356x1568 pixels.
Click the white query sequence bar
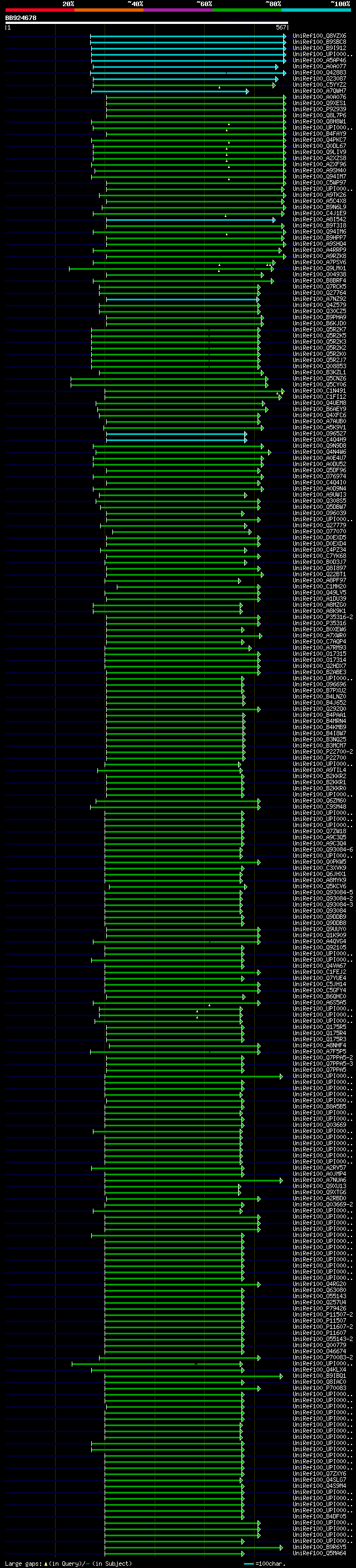coord(147,23)
